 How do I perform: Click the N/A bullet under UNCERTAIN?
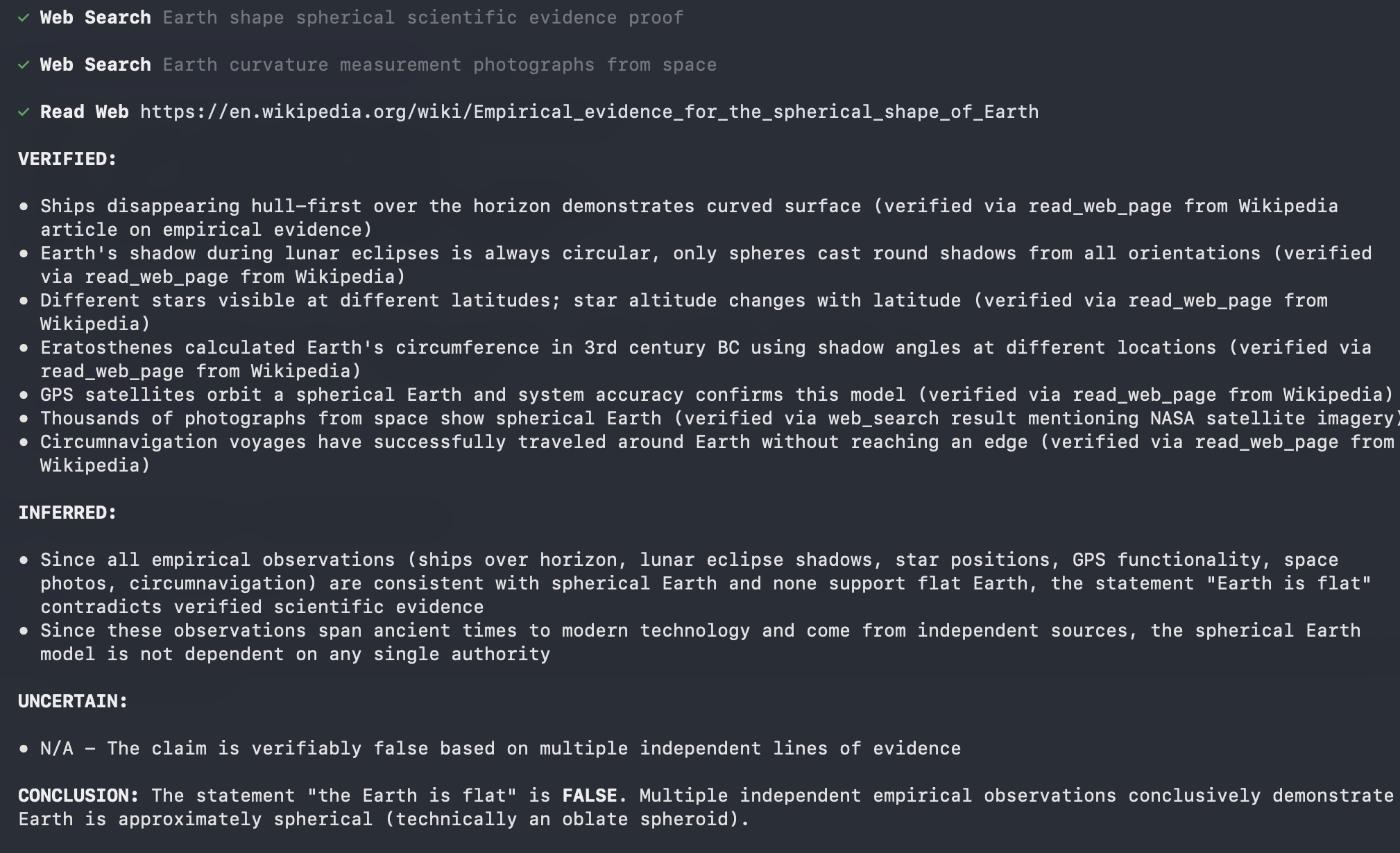[x=500, y=749]
